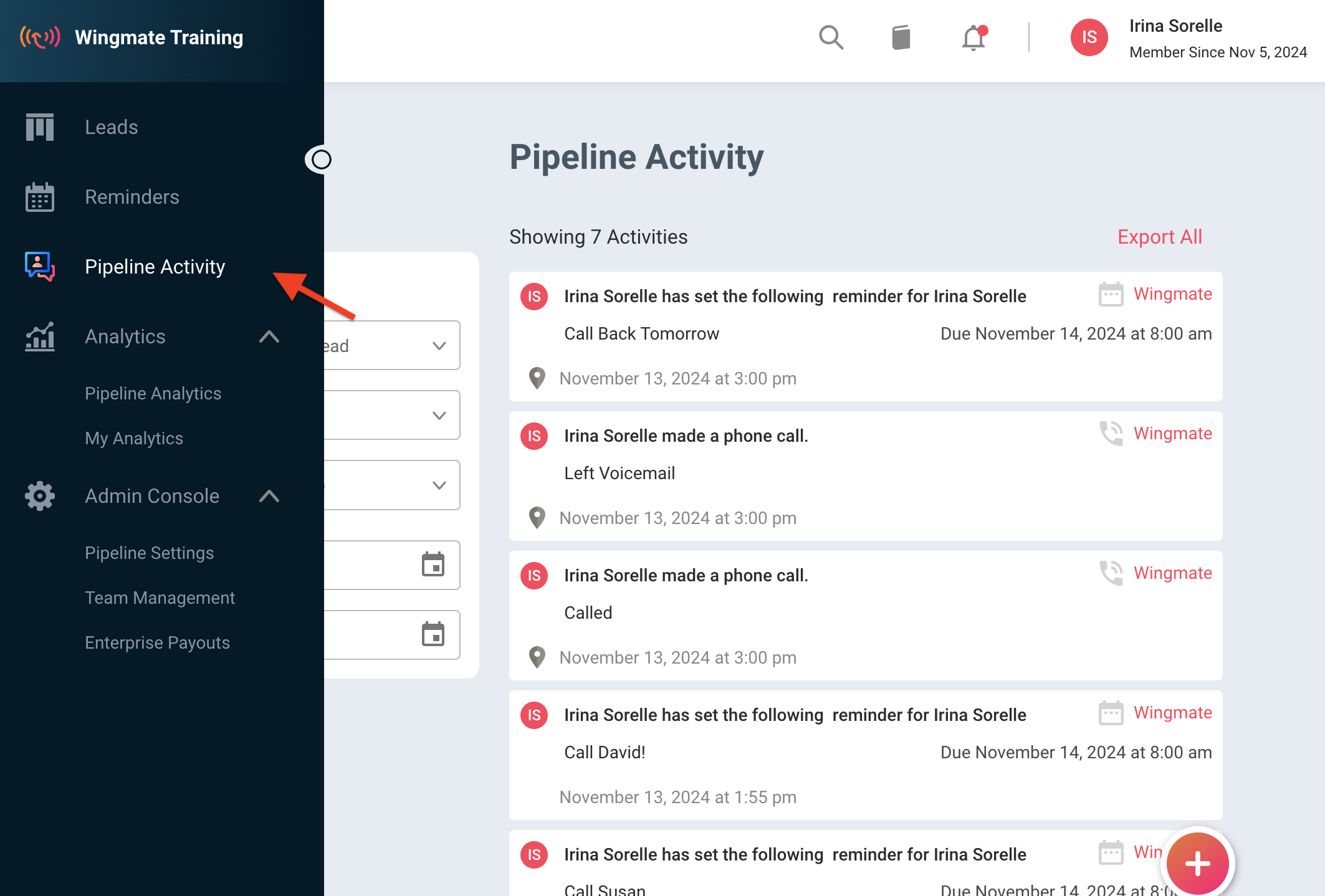Click the Wingmate Training logo icon
Image resolution: width=1325 pixels, height=896 pixels.
pos(40,37)
